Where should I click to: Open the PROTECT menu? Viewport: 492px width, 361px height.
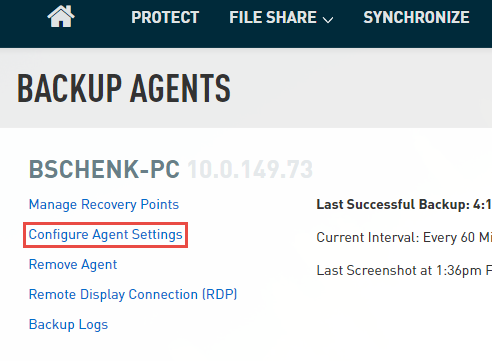click(165, 17)
